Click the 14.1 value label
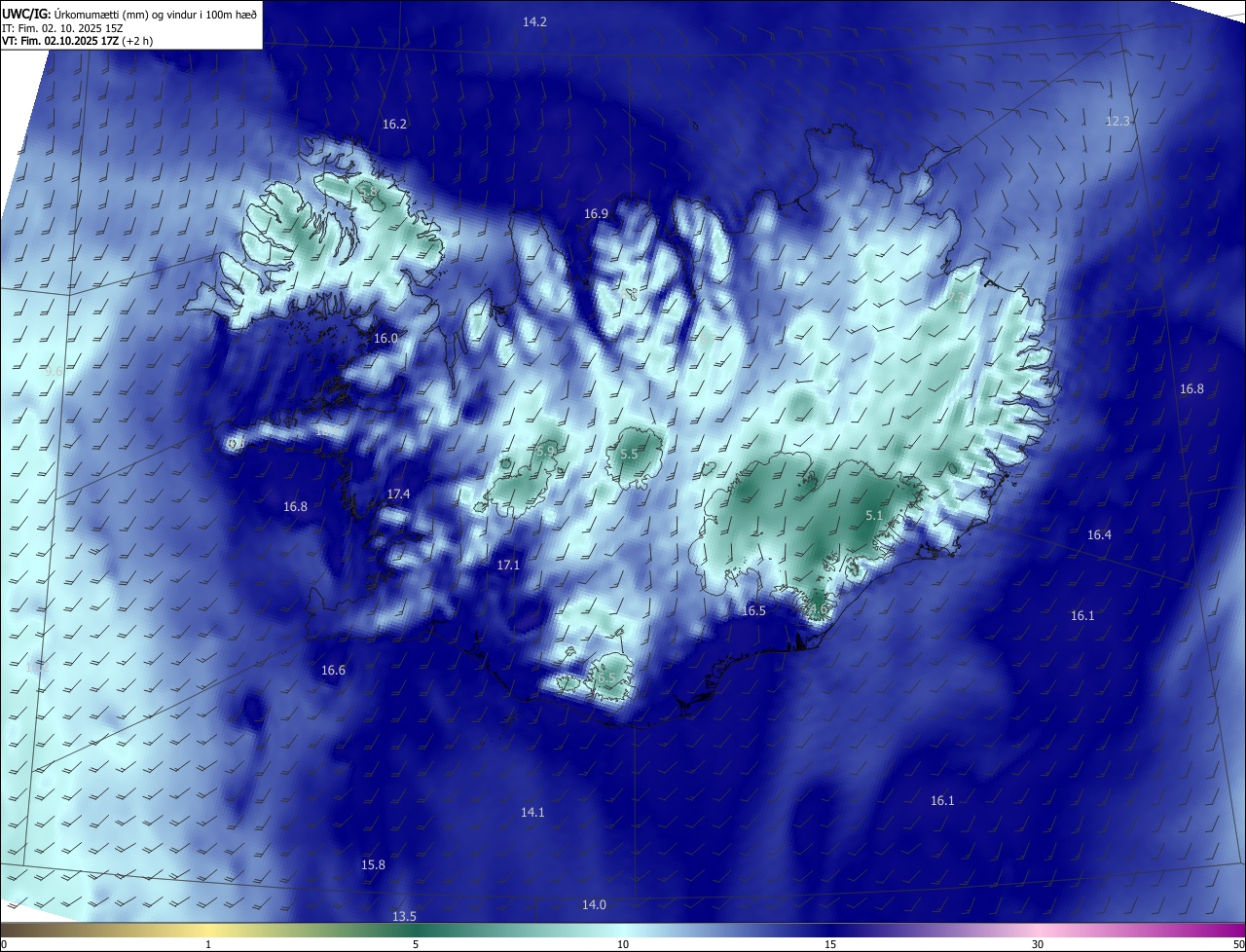1246x952 pixels. pyautogui.click(x=532, y=812)
